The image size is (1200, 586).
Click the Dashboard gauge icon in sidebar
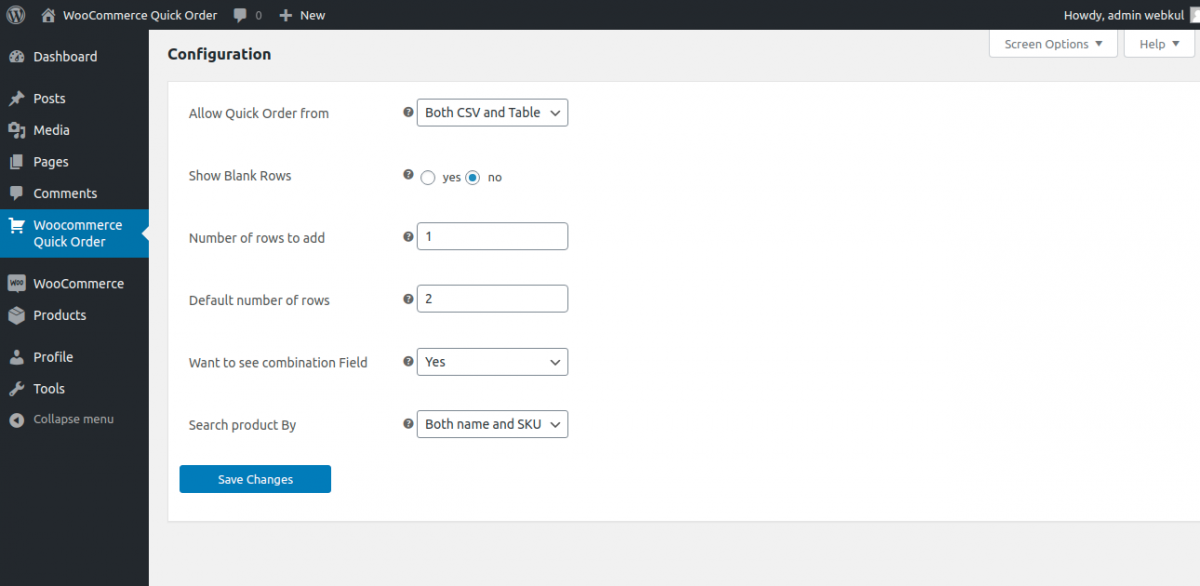coord(20,57)
